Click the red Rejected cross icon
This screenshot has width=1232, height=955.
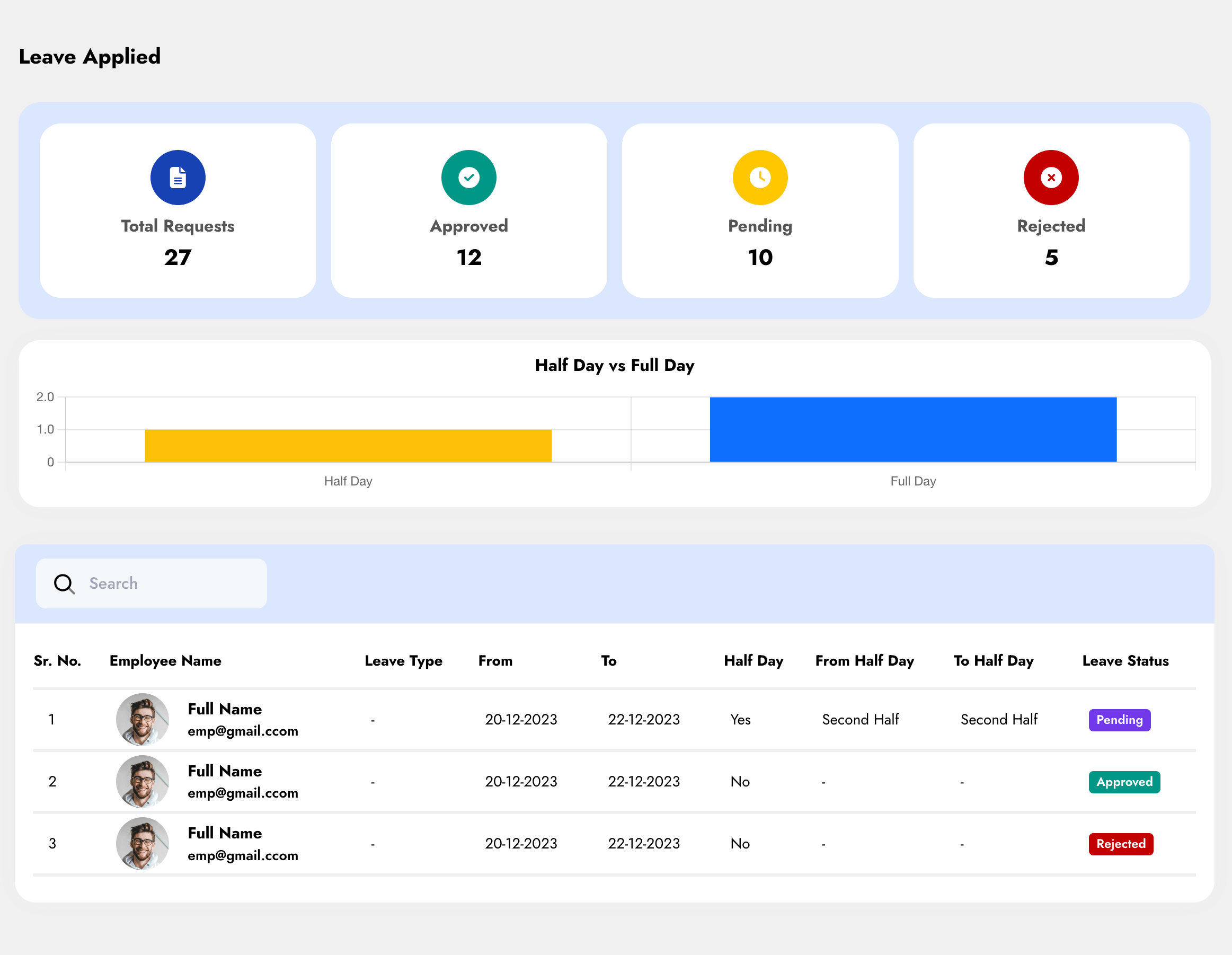click(1050, 177)
